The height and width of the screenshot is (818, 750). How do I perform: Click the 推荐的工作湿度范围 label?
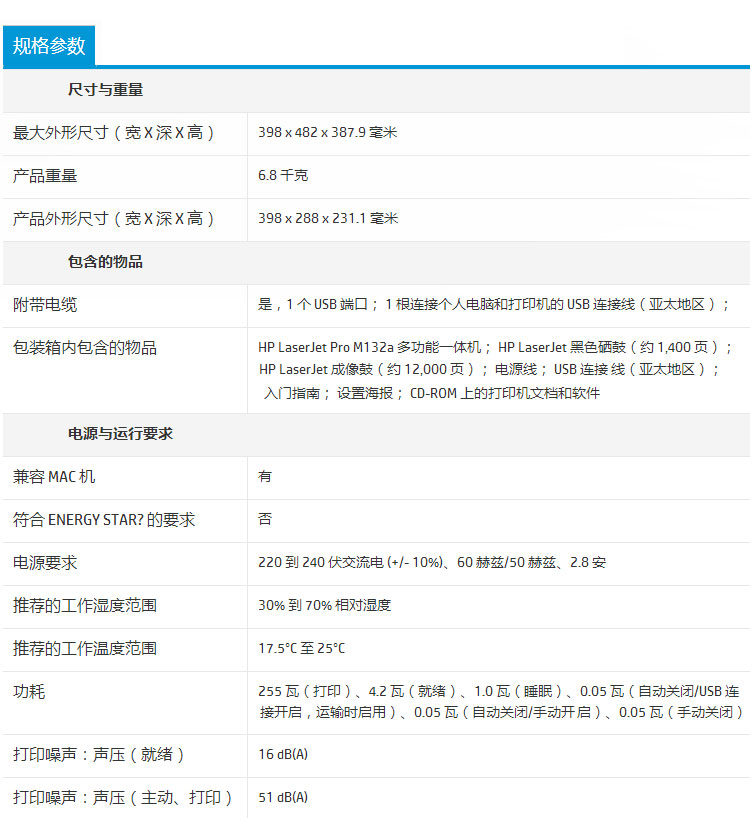coord(85,605)
